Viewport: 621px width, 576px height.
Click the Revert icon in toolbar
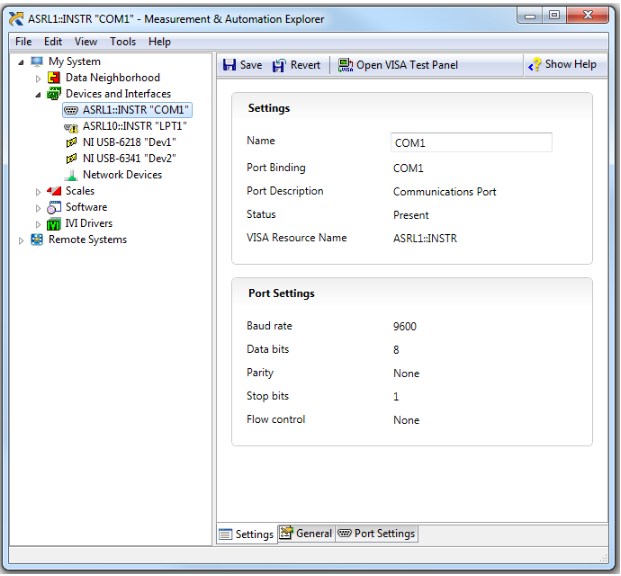[279, 65]
